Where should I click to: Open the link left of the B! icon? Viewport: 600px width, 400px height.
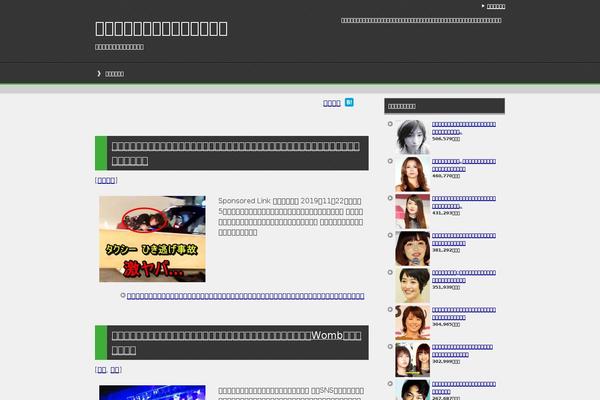pos(332,103)
